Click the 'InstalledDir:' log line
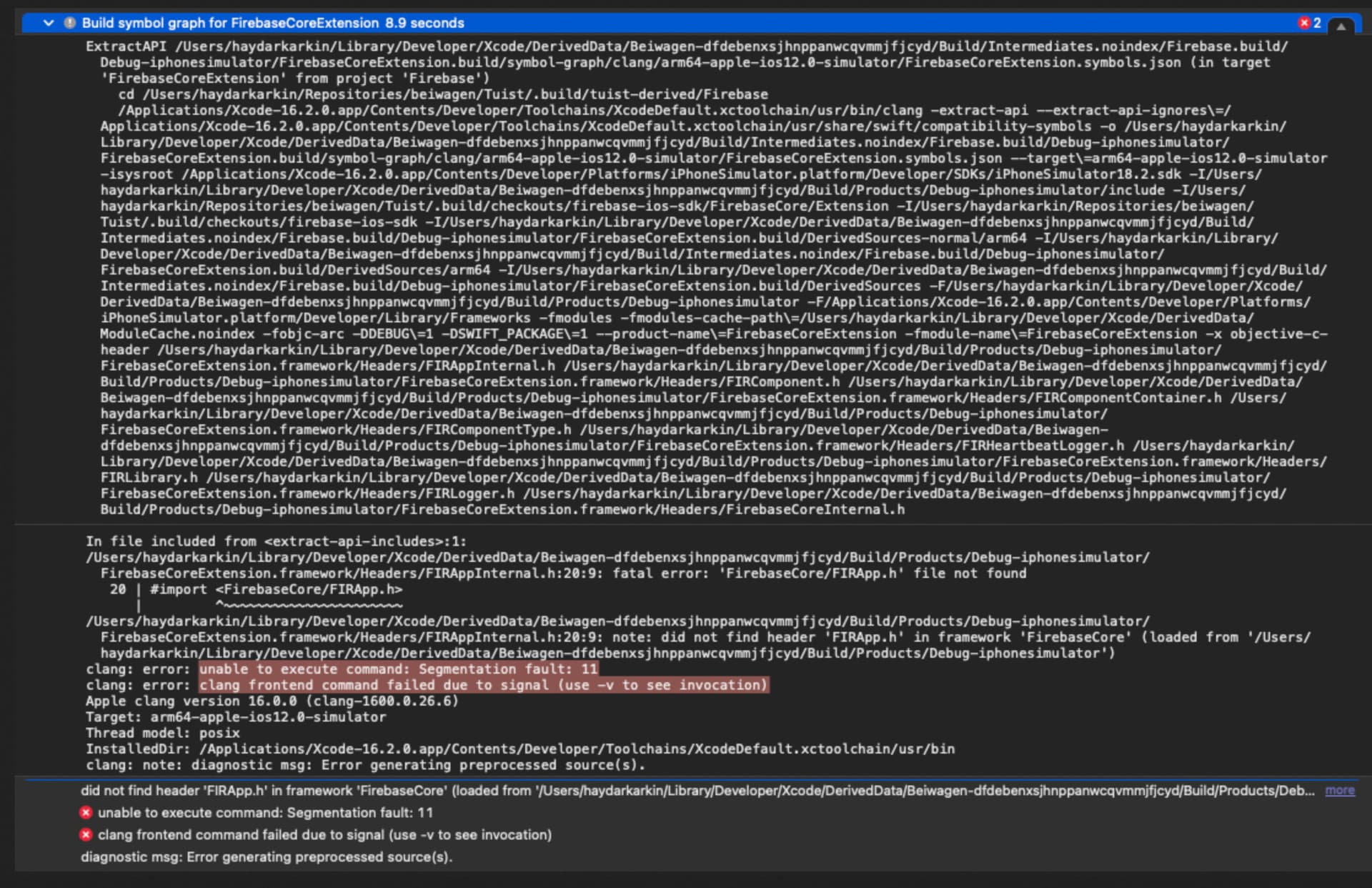Viewport: 1372px width, 888px height. [x=520, y=749]
